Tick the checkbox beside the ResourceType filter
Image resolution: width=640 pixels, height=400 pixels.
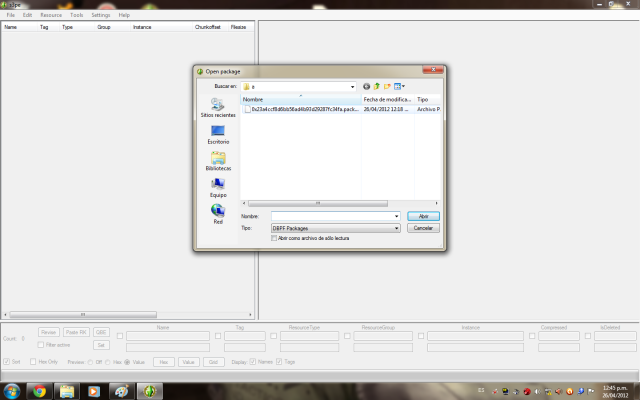coord(273,336)
